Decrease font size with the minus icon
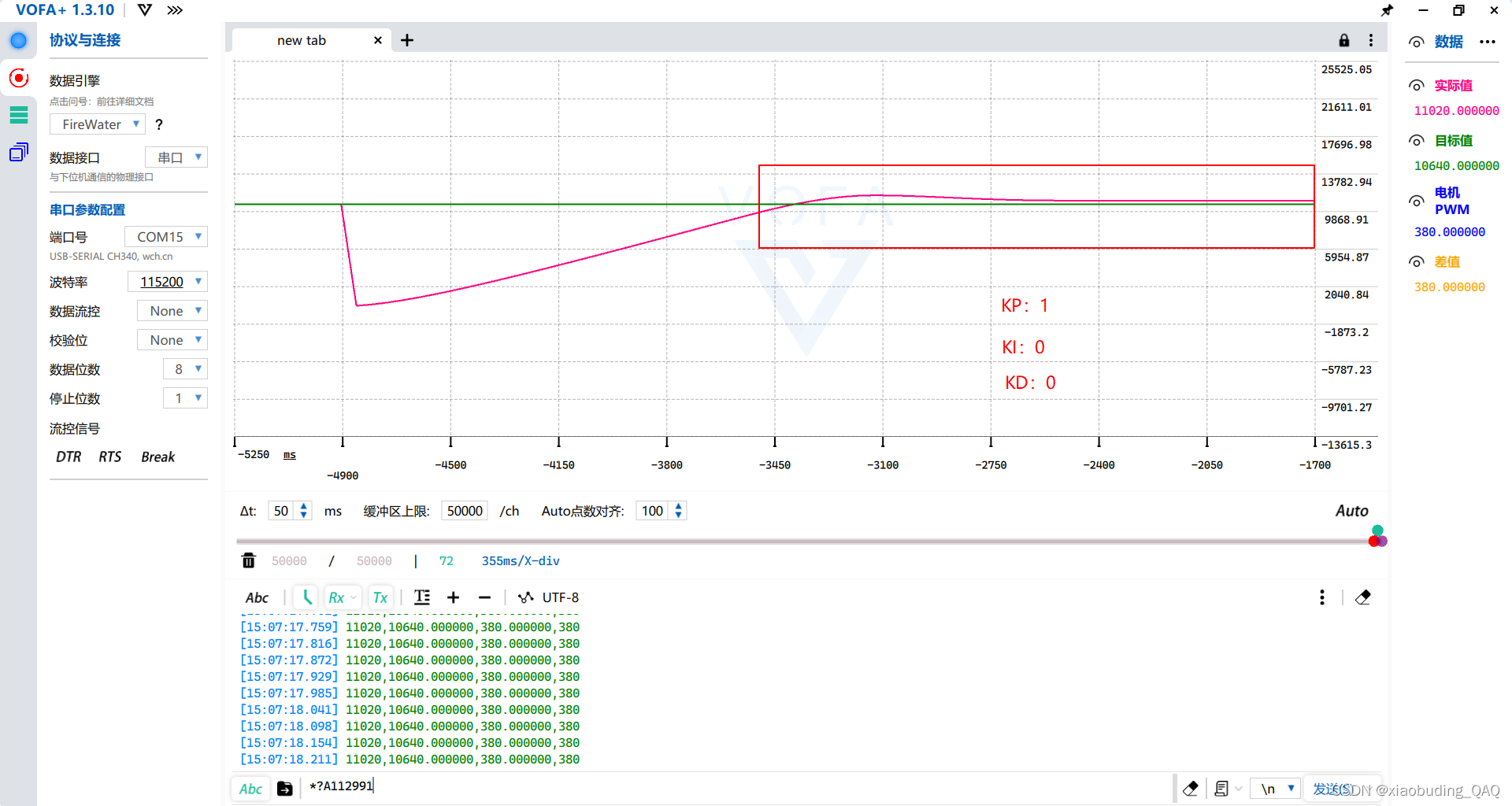Viewport: 1512px width, 806px height. pyautogui.click(x=484, y=597)
